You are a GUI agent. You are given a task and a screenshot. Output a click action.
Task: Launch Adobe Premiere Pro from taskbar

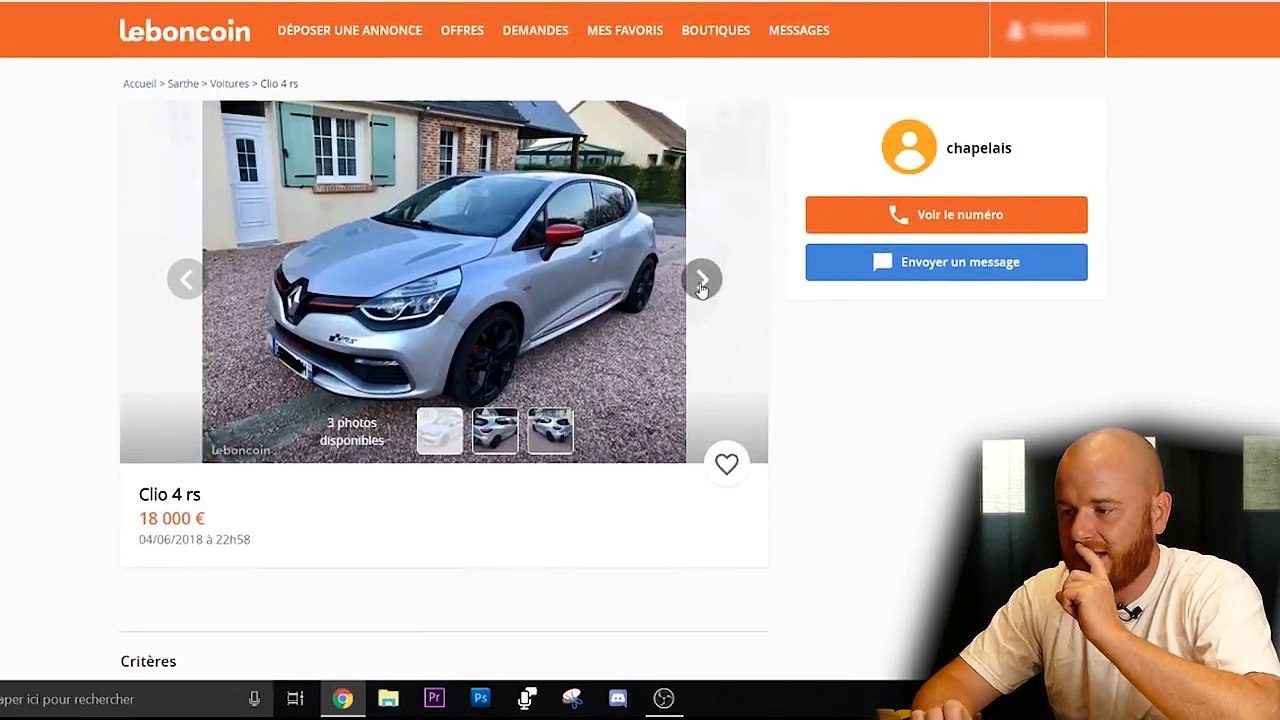pyautogui.click(x=434, y=698)
